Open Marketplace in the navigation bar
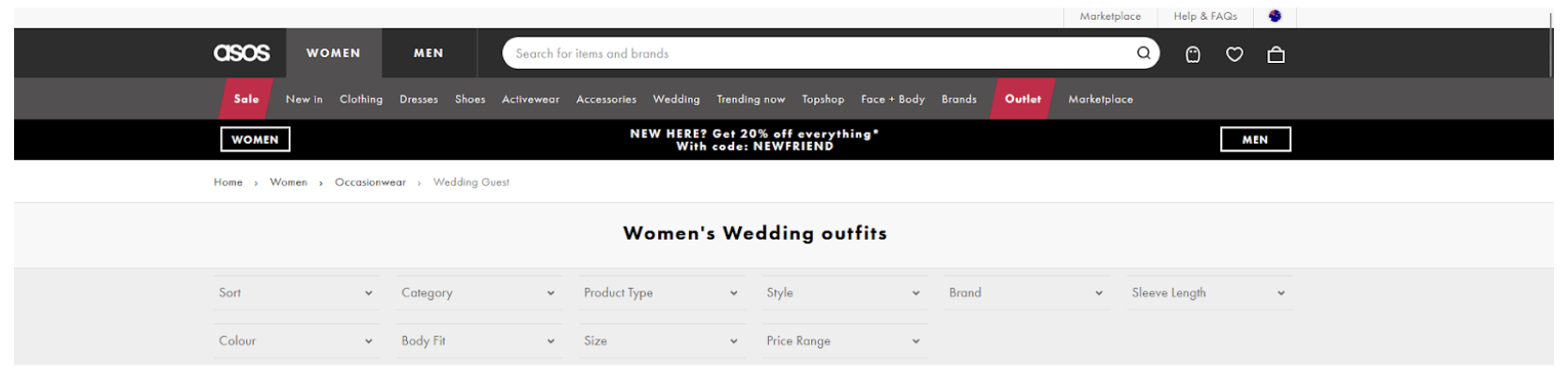The width and height of the screenshot is (1568, 378). point(1101,99)
